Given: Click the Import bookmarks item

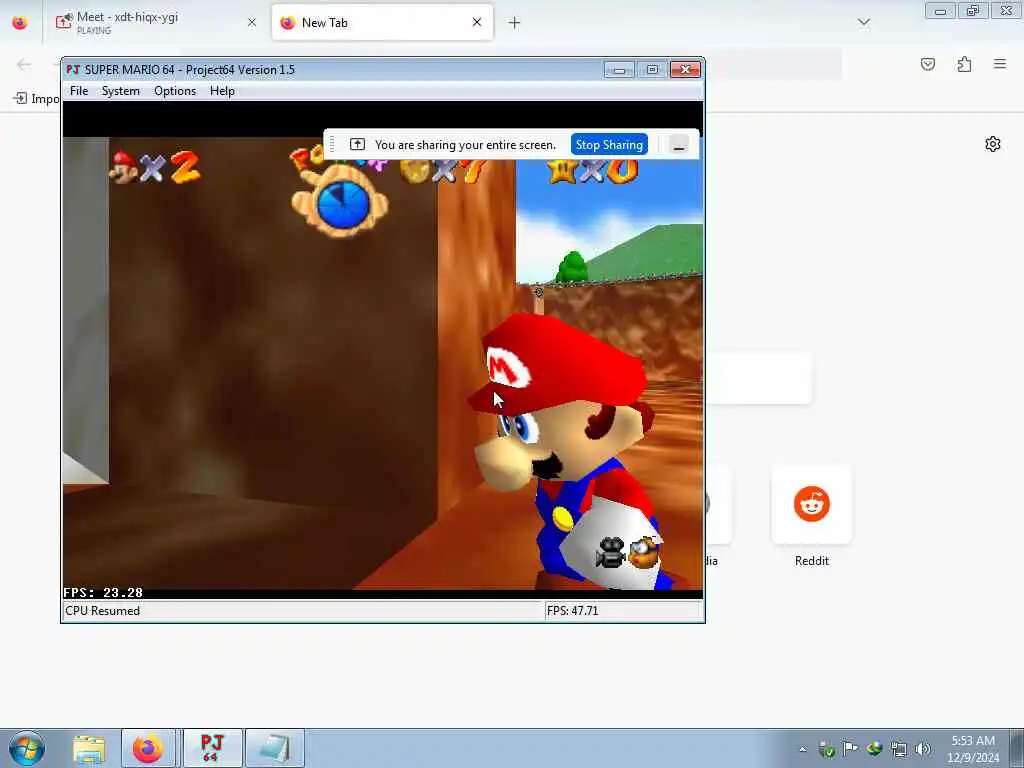Looking at the screenshot, I should point(37,99).
